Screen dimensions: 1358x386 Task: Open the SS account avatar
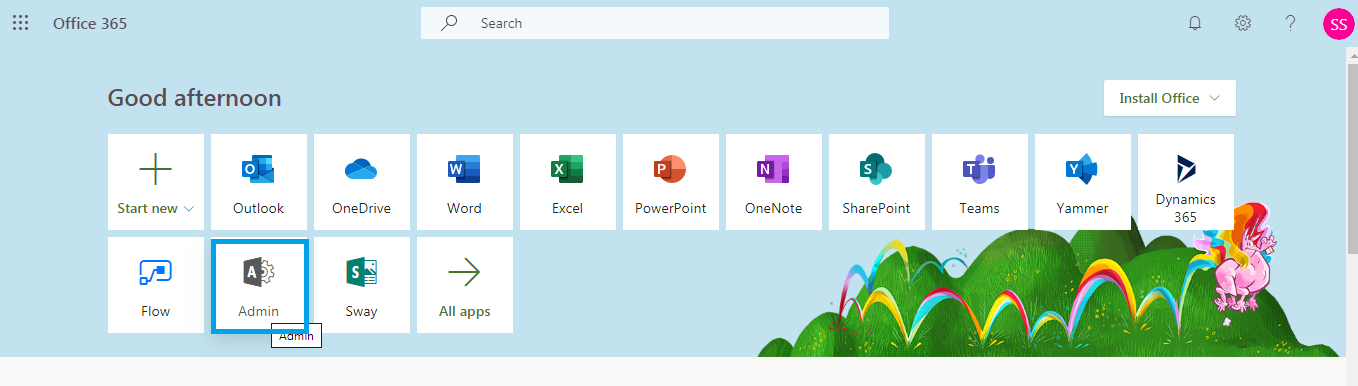pos(1338,23)
